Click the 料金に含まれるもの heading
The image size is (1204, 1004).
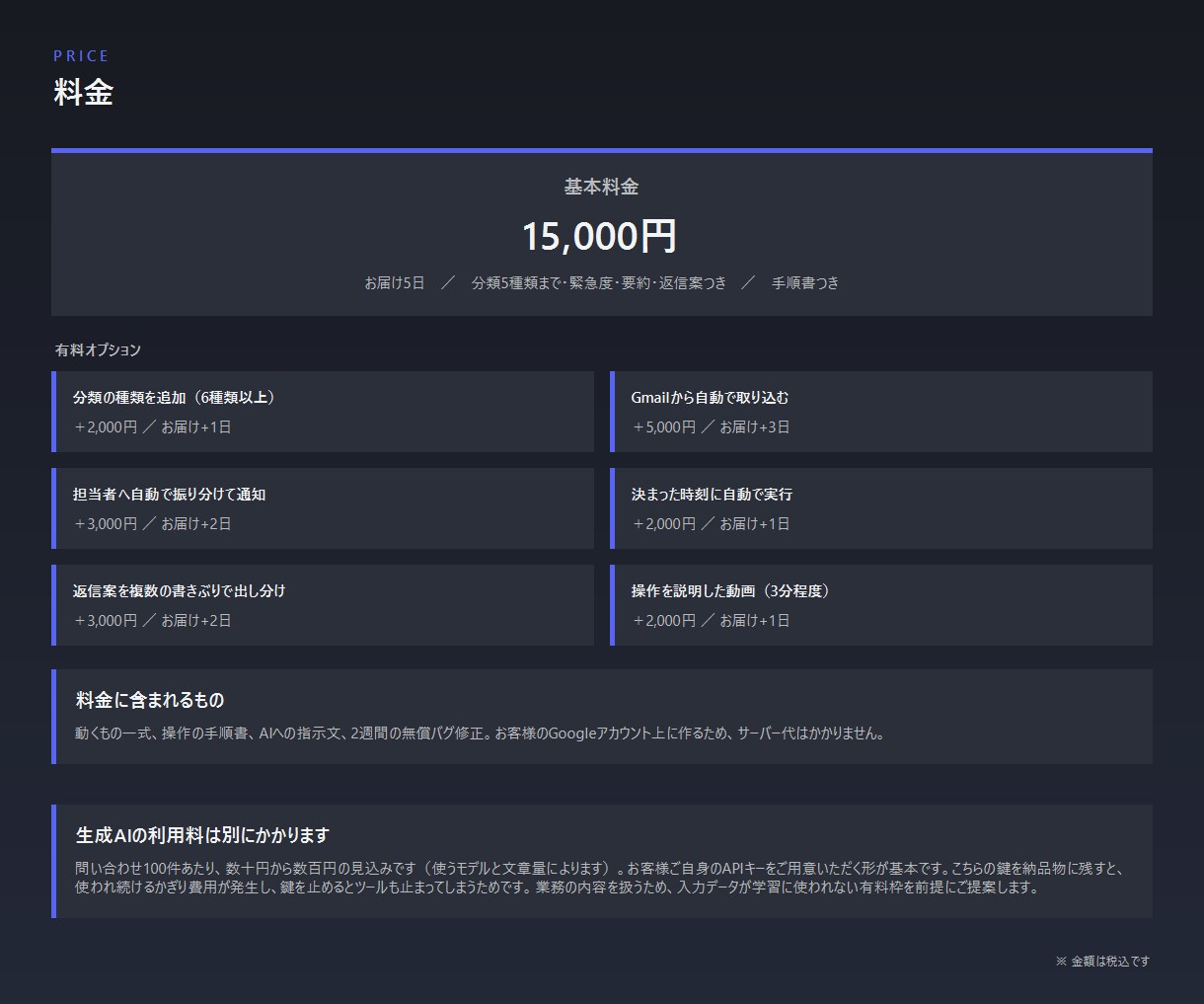[x=150, y=700]
